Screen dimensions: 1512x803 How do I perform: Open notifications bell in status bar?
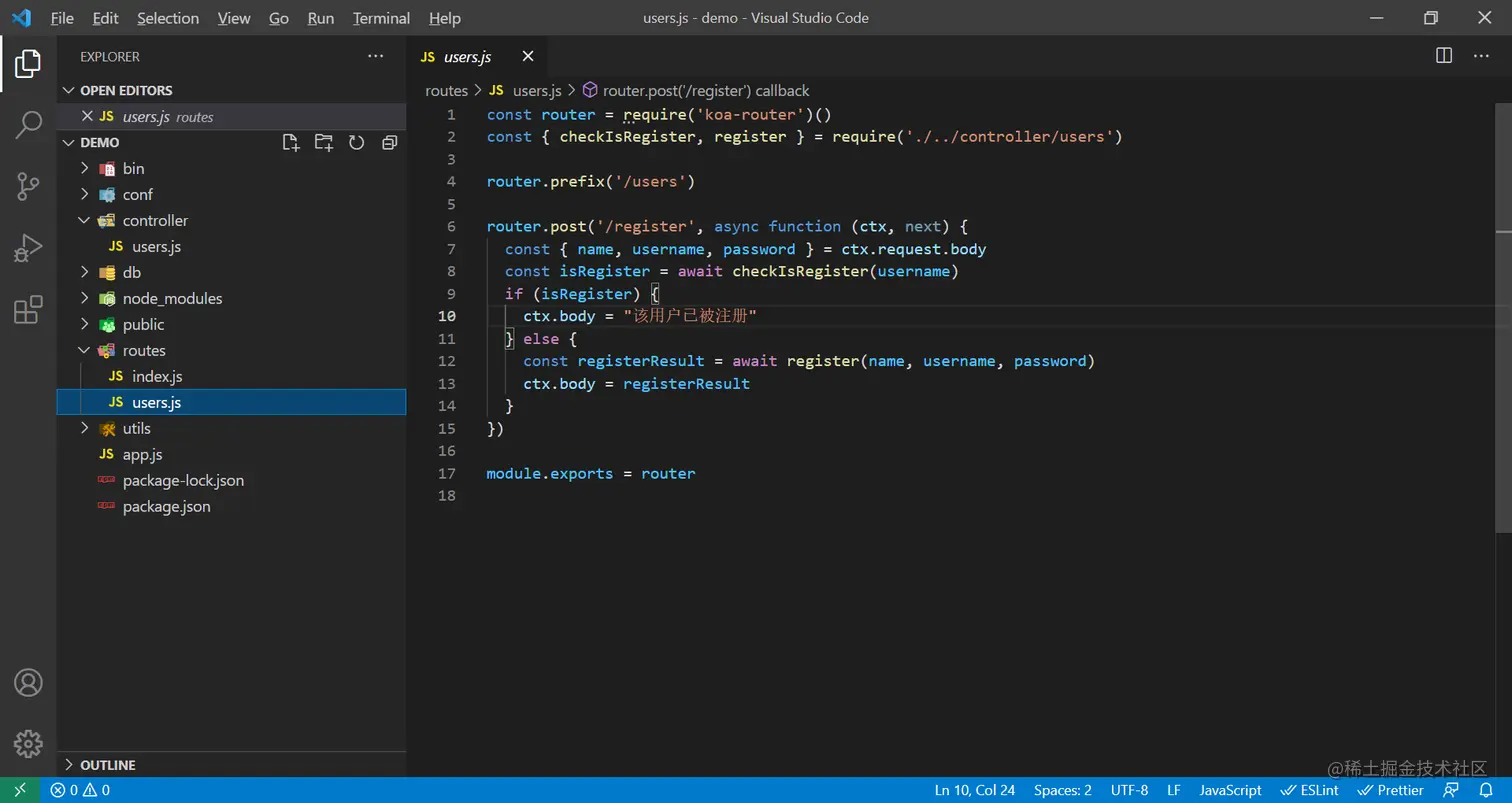[x=1486, y=790]
